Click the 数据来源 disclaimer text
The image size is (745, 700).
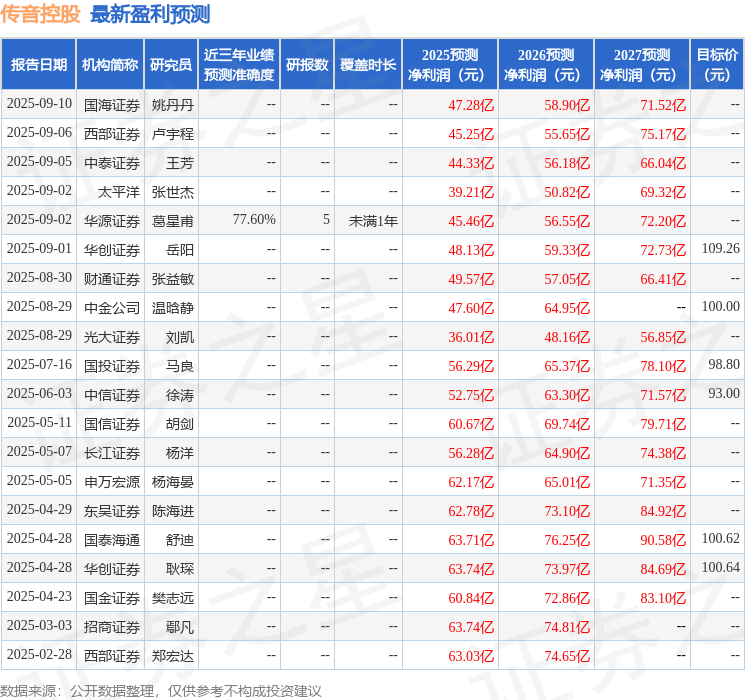point(161,690)
